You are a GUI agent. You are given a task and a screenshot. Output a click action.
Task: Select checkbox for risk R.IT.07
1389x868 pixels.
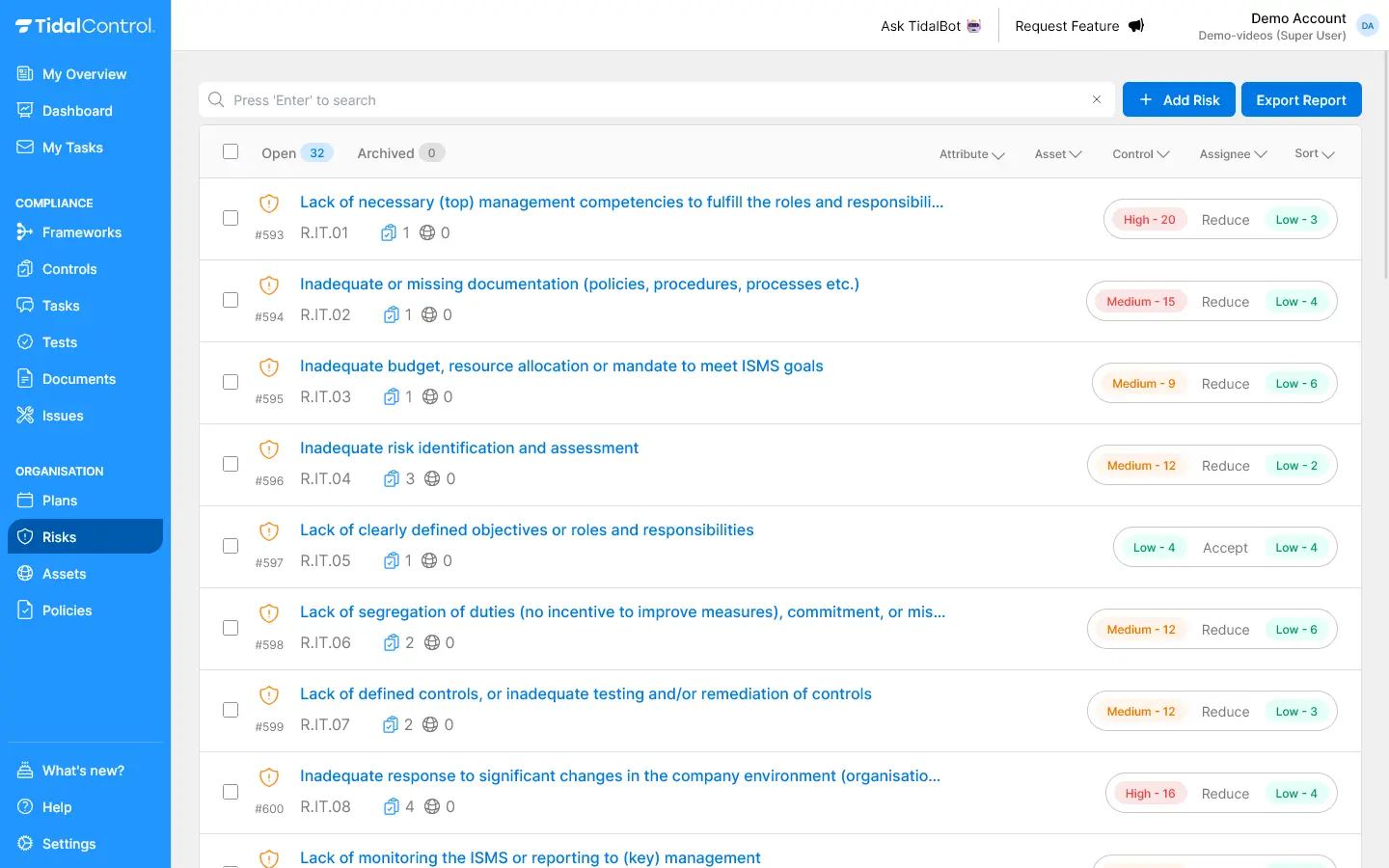point(231,710)
